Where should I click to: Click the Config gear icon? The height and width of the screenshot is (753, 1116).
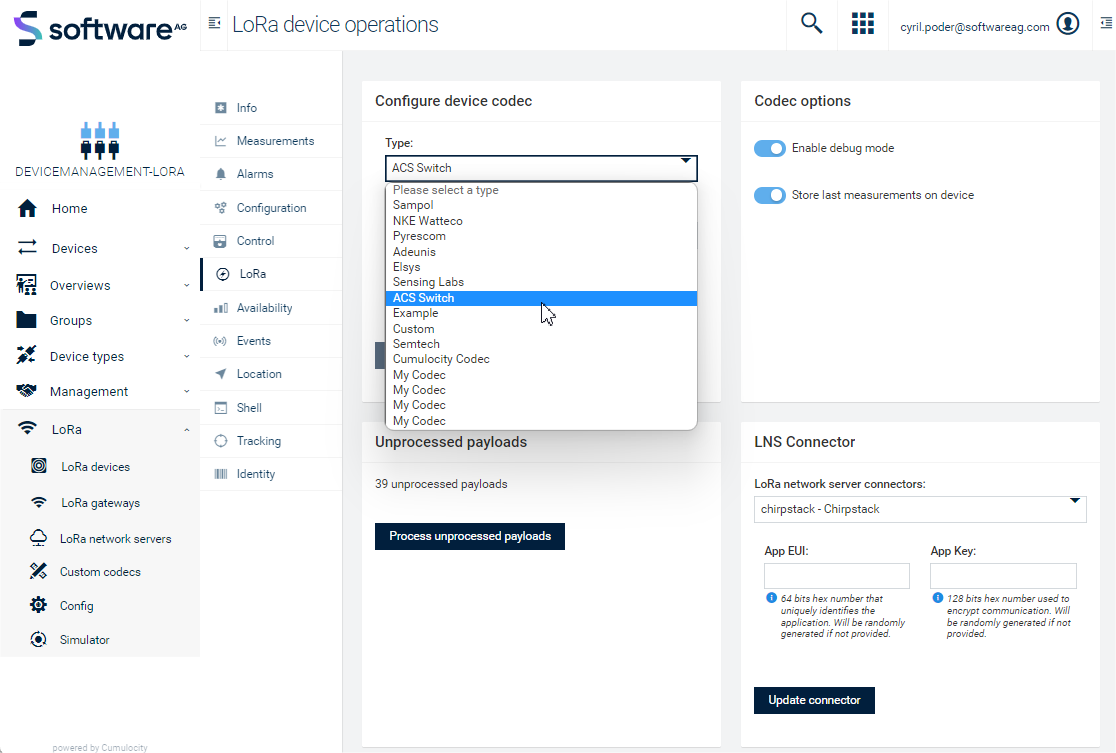pyautogui.click(x=38, y=605)
